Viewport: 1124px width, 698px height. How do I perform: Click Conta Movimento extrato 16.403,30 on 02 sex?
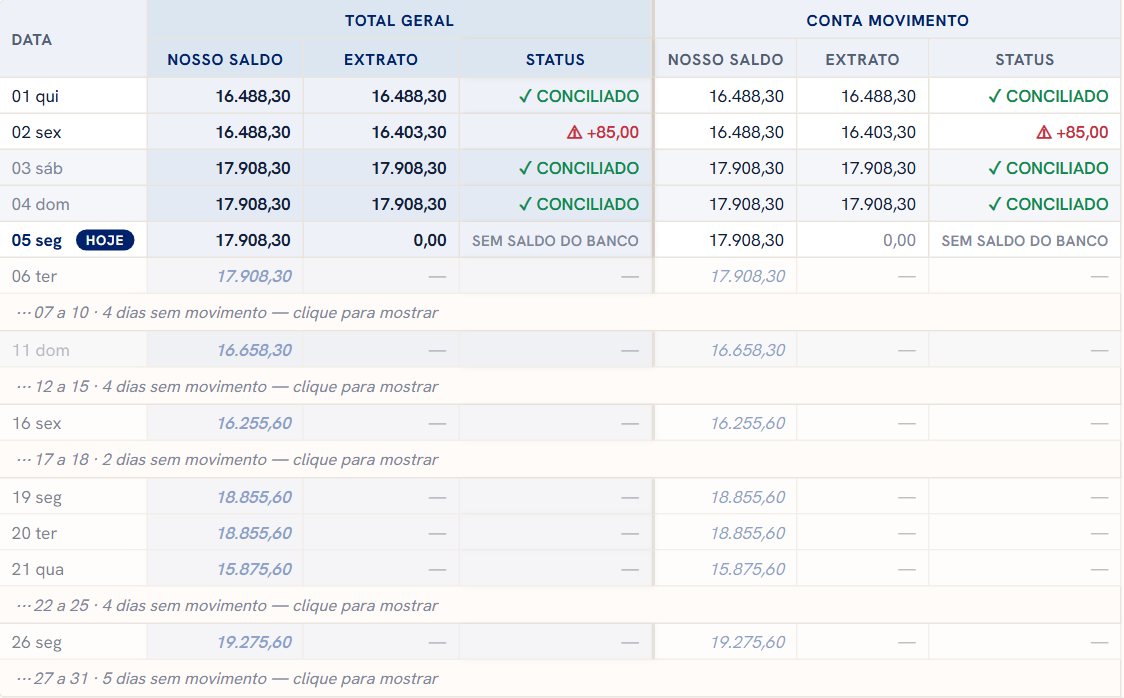tap(878, 133)
